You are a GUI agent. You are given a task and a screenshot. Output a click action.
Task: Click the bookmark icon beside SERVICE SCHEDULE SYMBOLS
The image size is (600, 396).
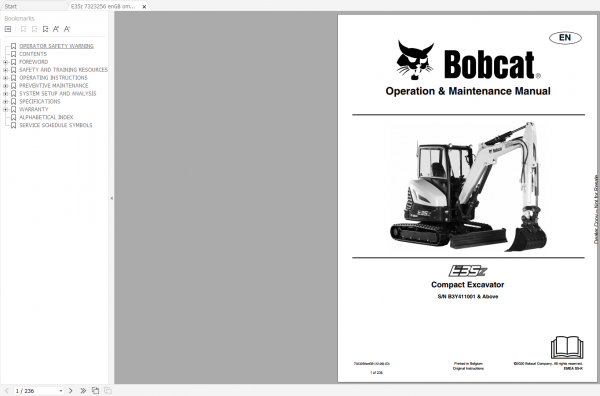coord(13,125)
